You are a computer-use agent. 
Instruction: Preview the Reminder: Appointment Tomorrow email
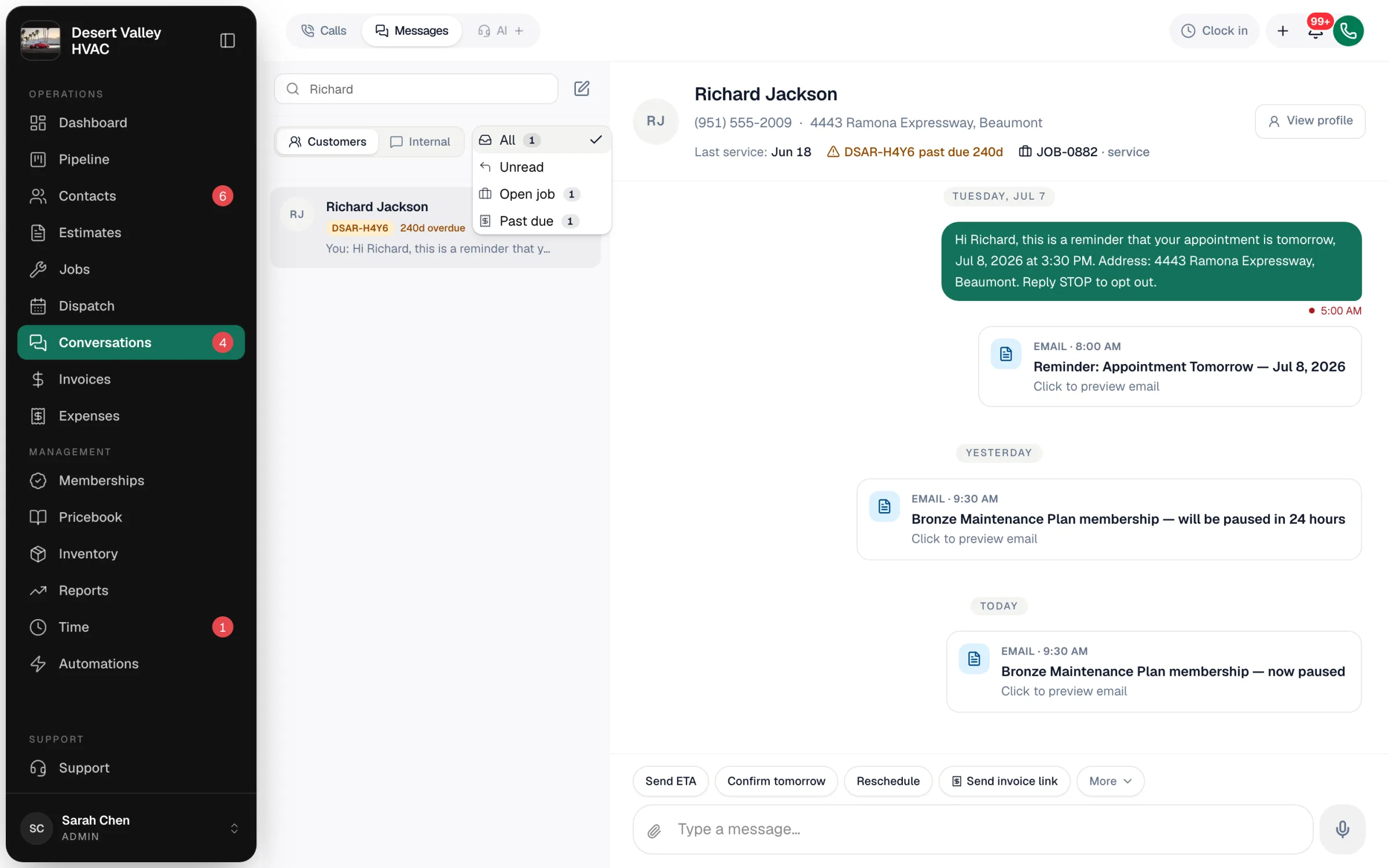coord(1170,366)
